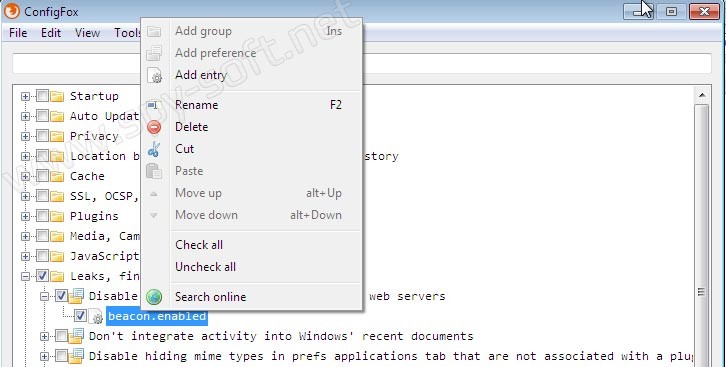726x367 pixels.
Task: Expand the SSL, OCSP tree node
Action: coord(25,196)
